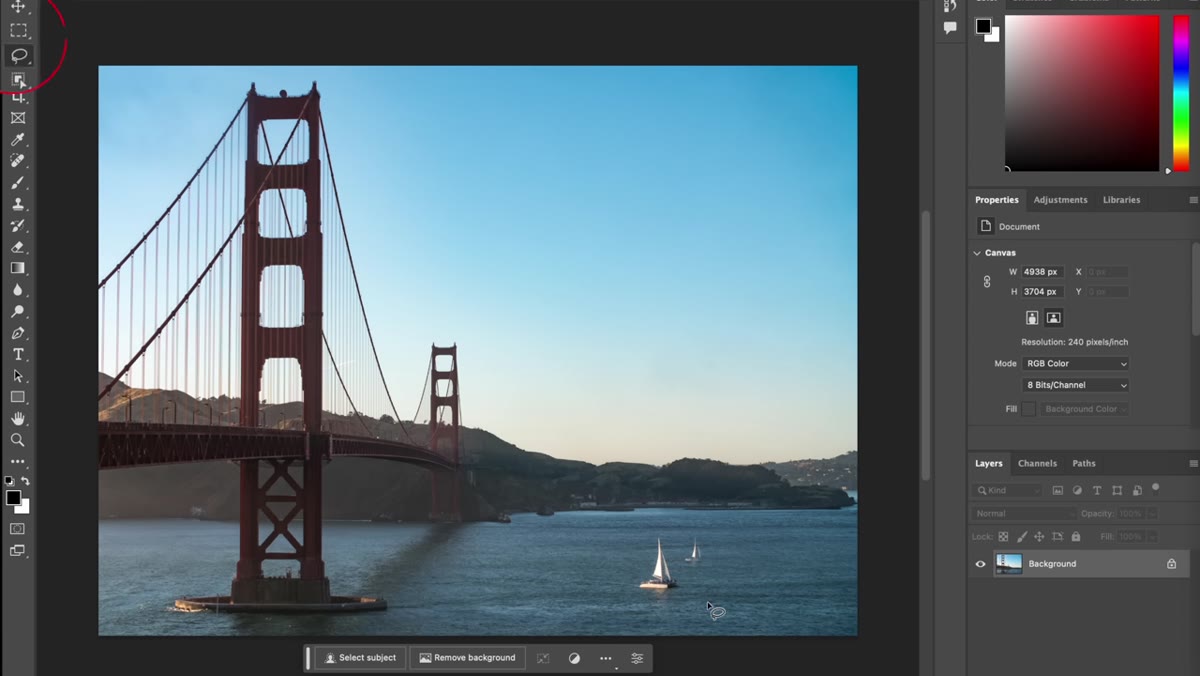1200x676 pixels.
Task: Select the Blur tool
Action: 18,290
